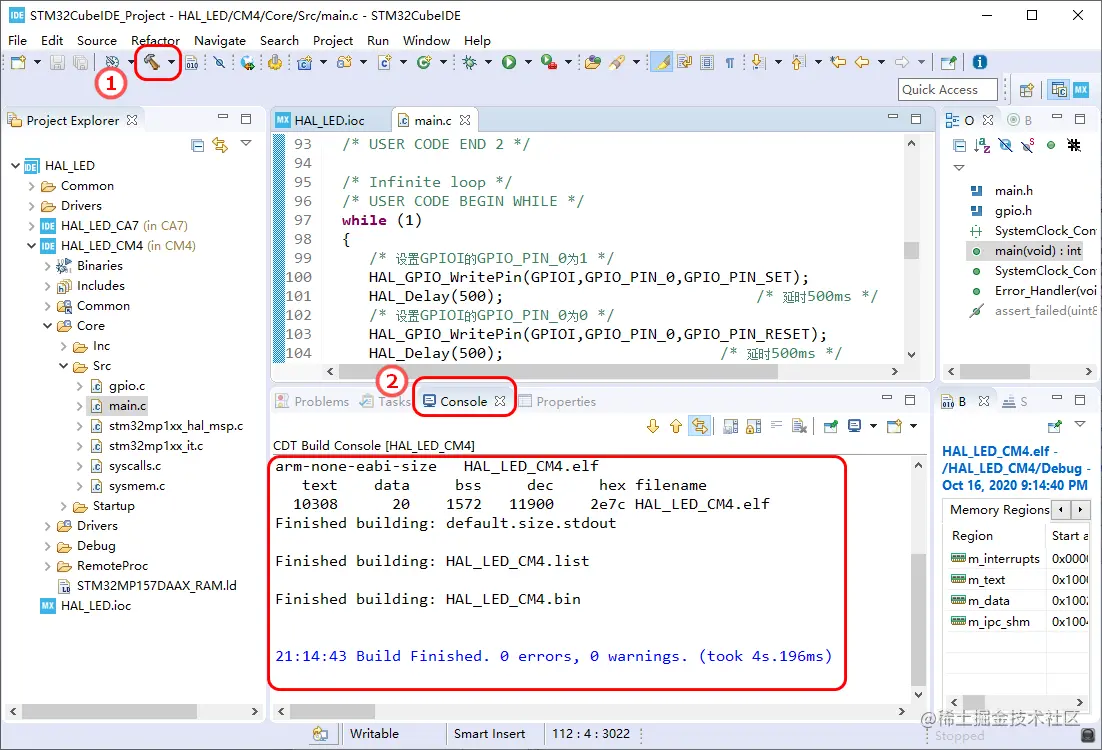Select STM32MP157DAAX_RAM.ld linker file
Viewport: 1102px width, 750px height.
tap(156, 586)
